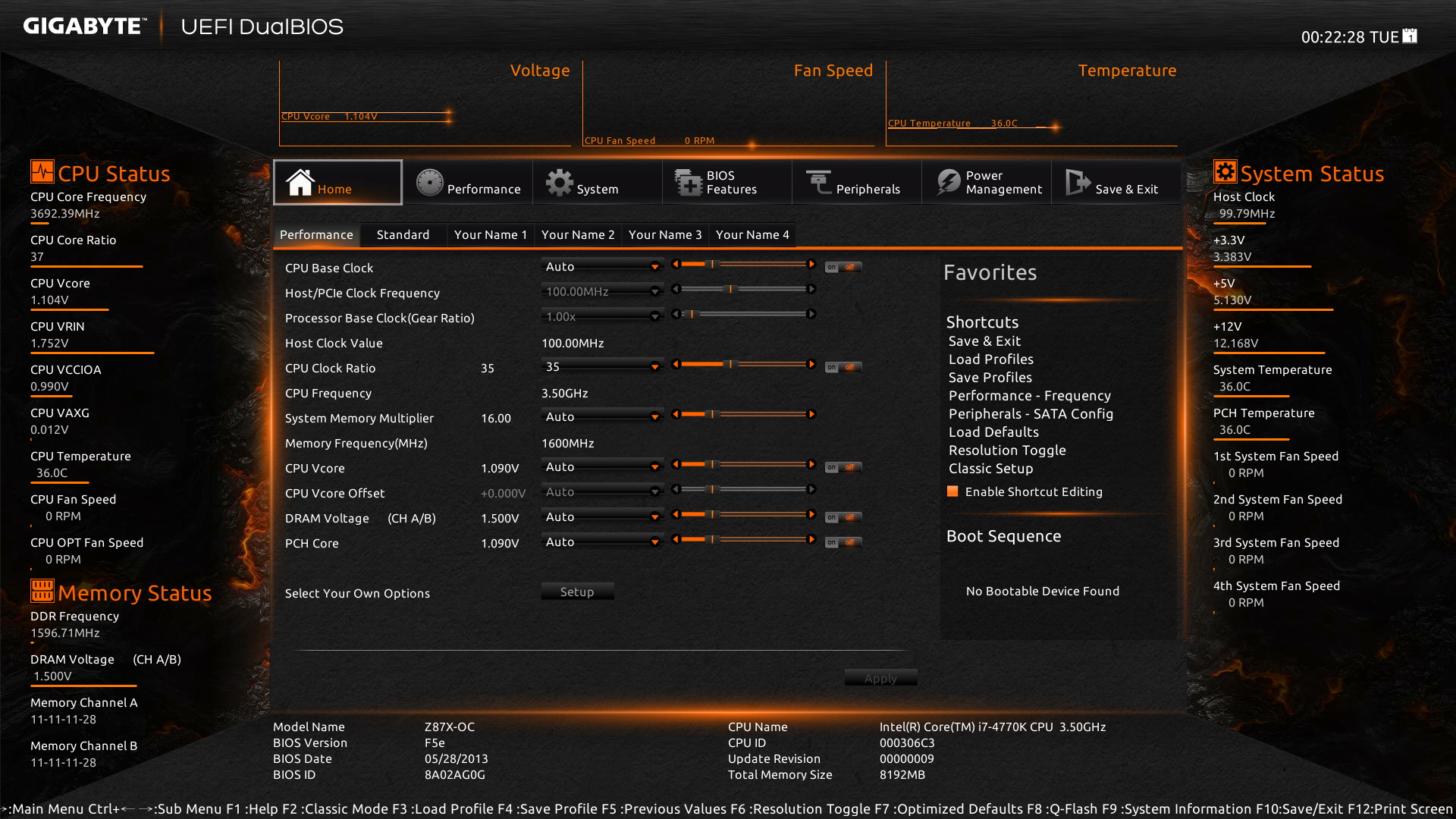Switch to the Standard tab

(x=403, y=234)
